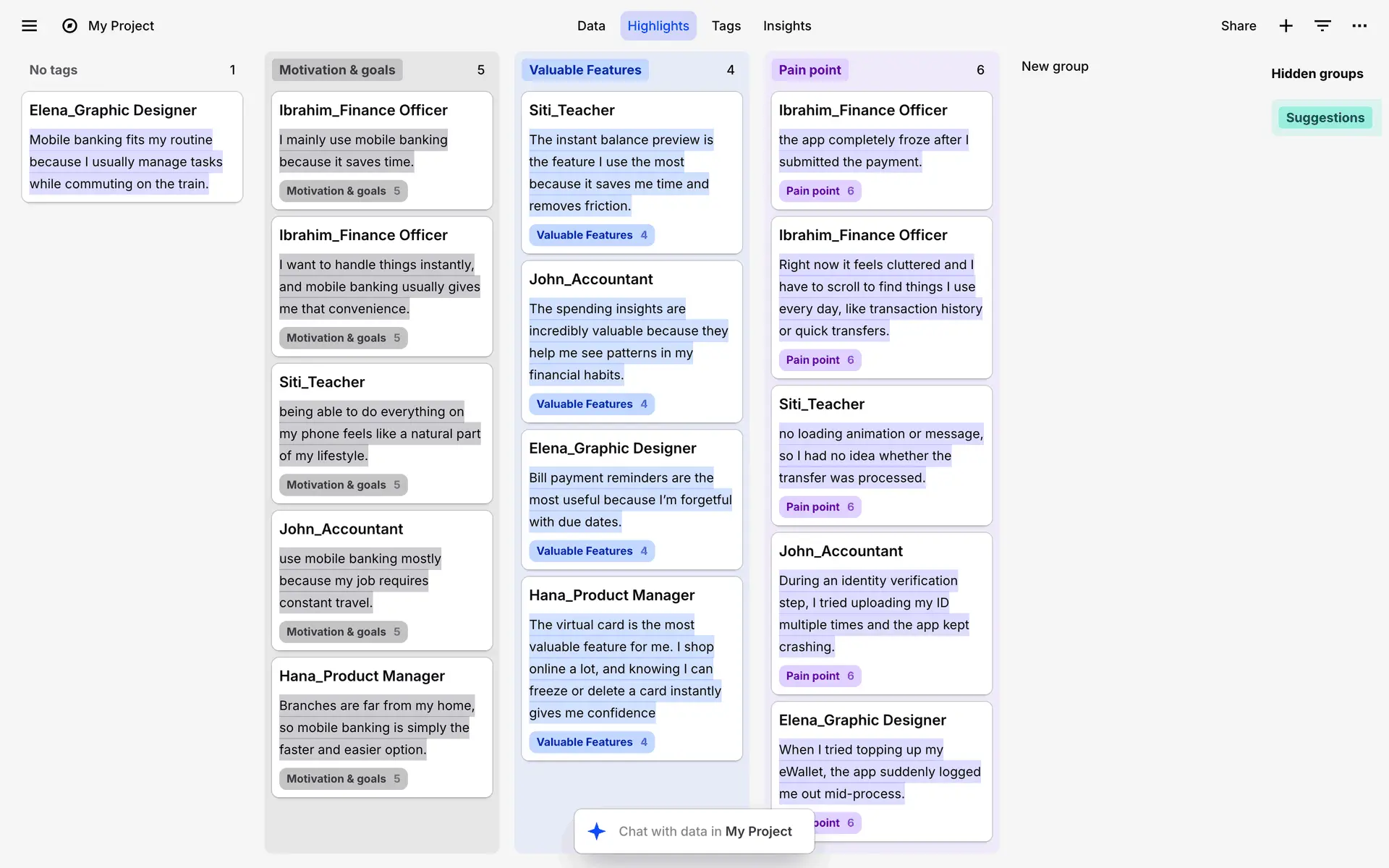Click the Share button
The width and height of the screenshot is (1389, 868).
(x=1238, y=26)
